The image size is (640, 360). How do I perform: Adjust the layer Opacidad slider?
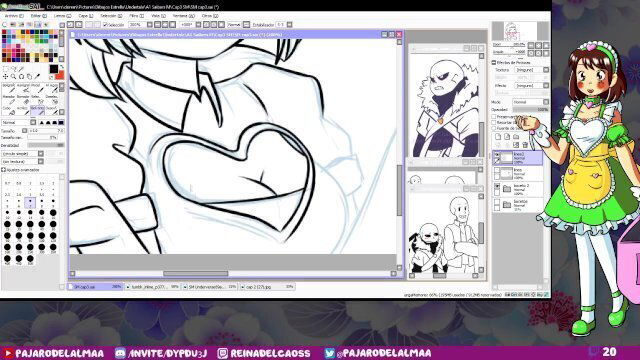point(530,109)
